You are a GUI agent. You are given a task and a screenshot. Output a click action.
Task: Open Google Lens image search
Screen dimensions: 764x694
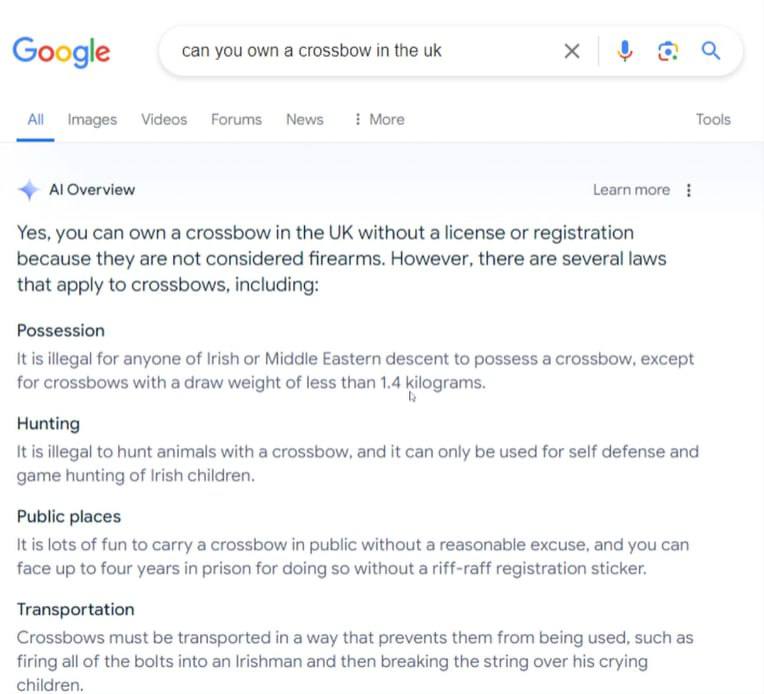pyautogui.click(x=668, y=51)
